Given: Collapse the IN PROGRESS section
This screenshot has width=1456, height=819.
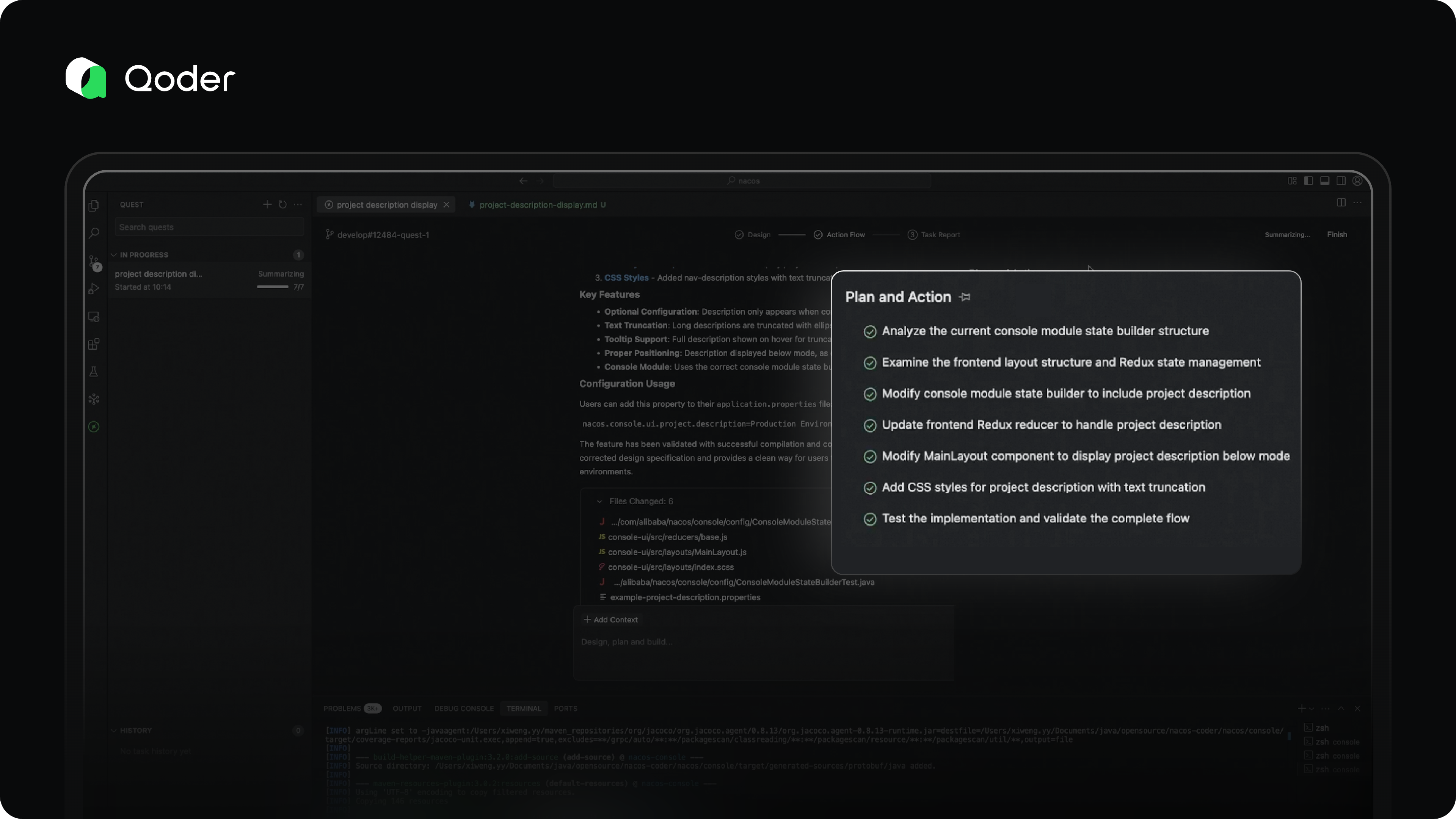Looking at the screenshot, I should click(x=114, y=255).
